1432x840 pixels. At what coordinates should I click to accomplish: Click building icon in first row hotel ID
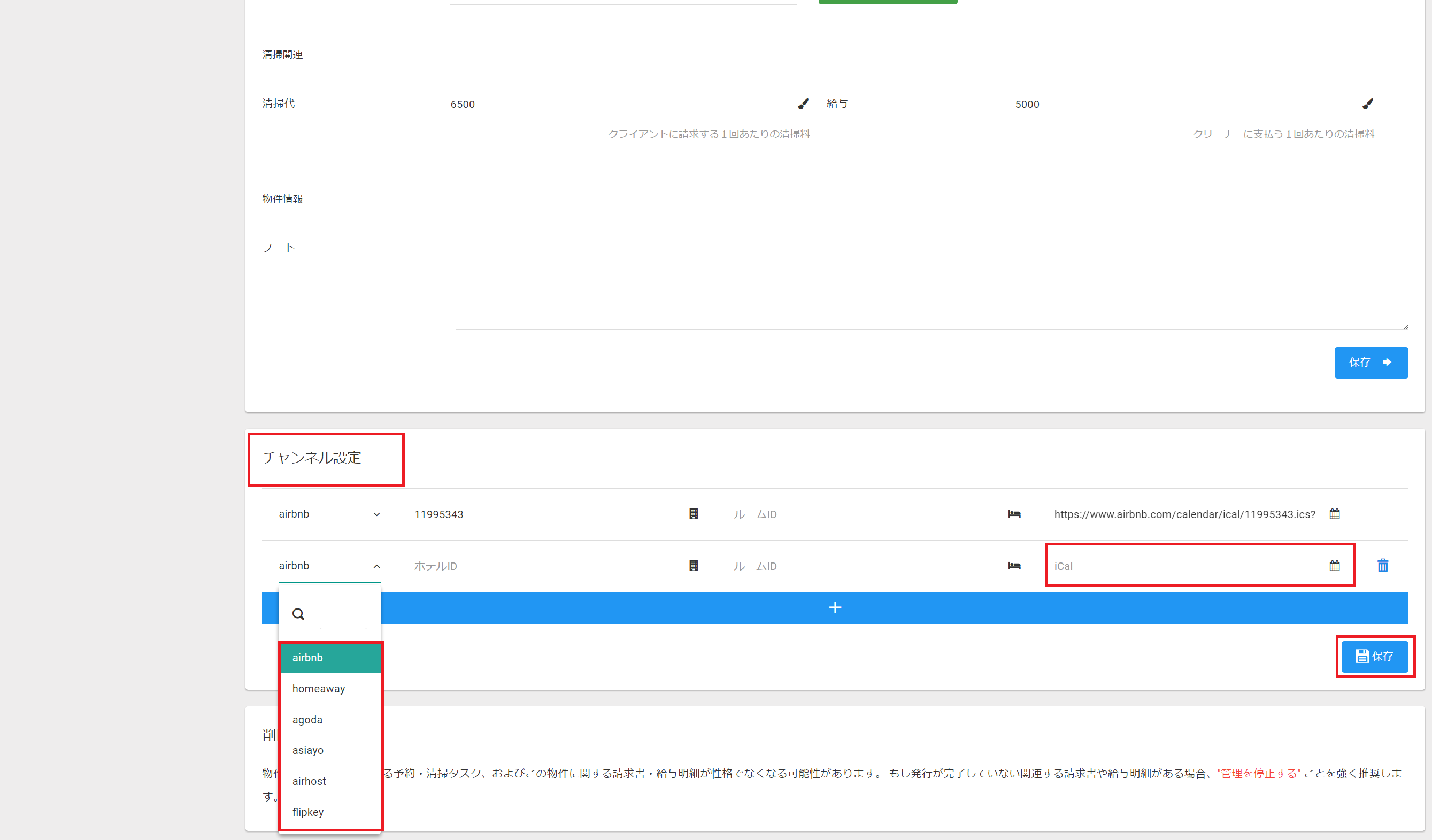tap(693, 514)
